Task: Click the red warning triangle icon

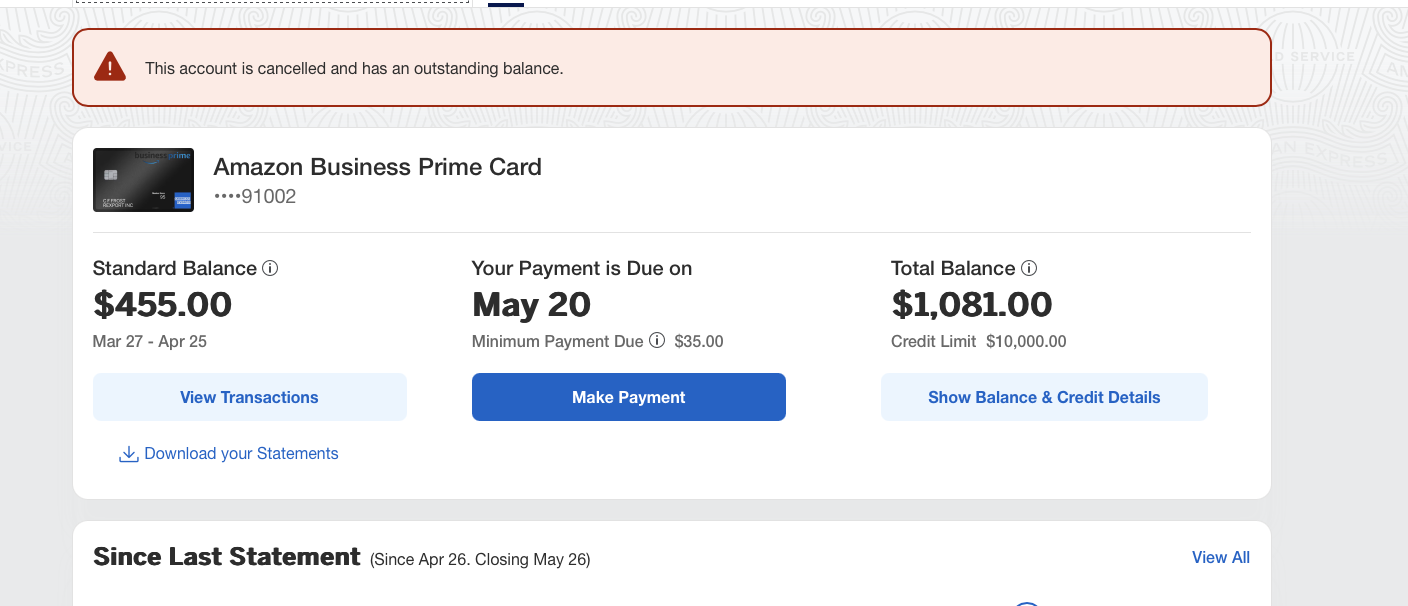Action: pos(110,68)
